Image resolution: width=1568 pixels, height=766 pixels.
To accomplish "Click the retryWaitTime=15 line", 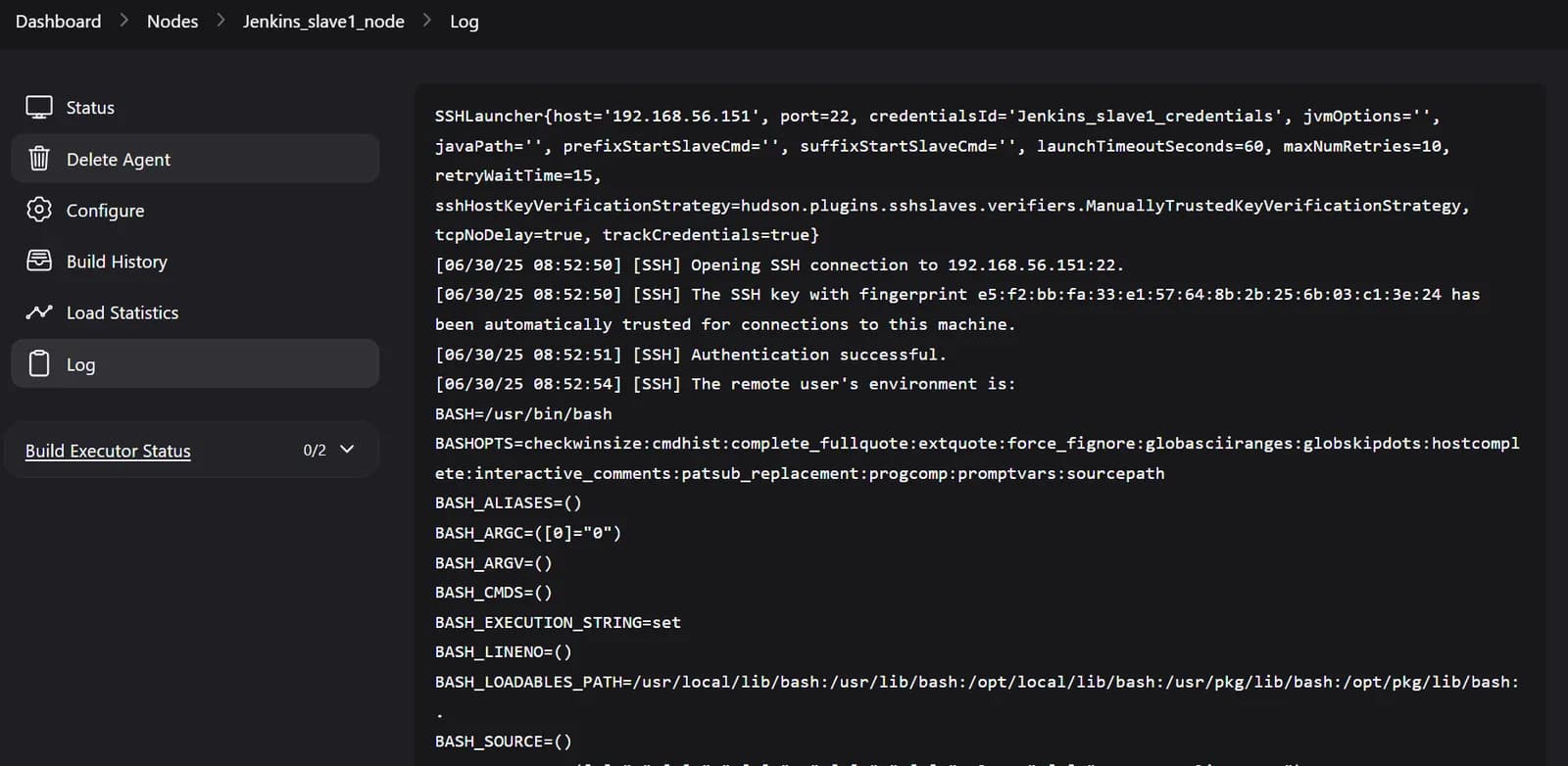I will click(x=518, y=176).
